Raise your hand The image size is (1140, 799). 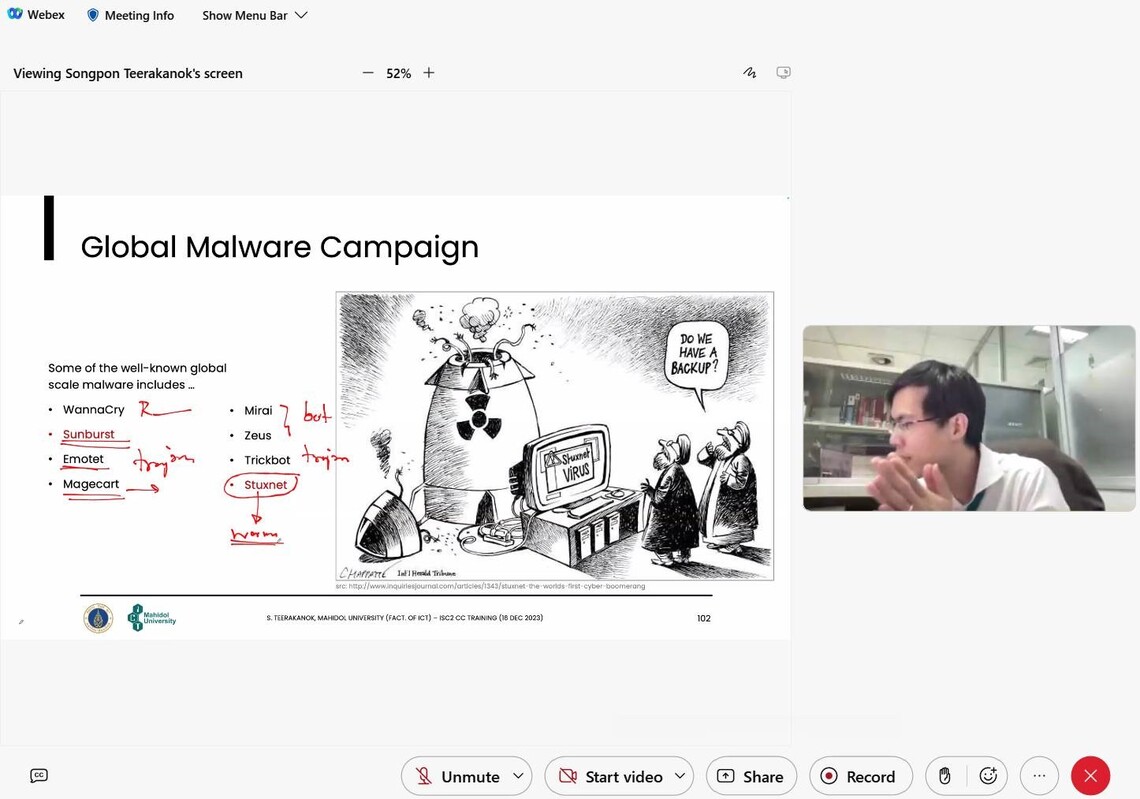(944, 776)
